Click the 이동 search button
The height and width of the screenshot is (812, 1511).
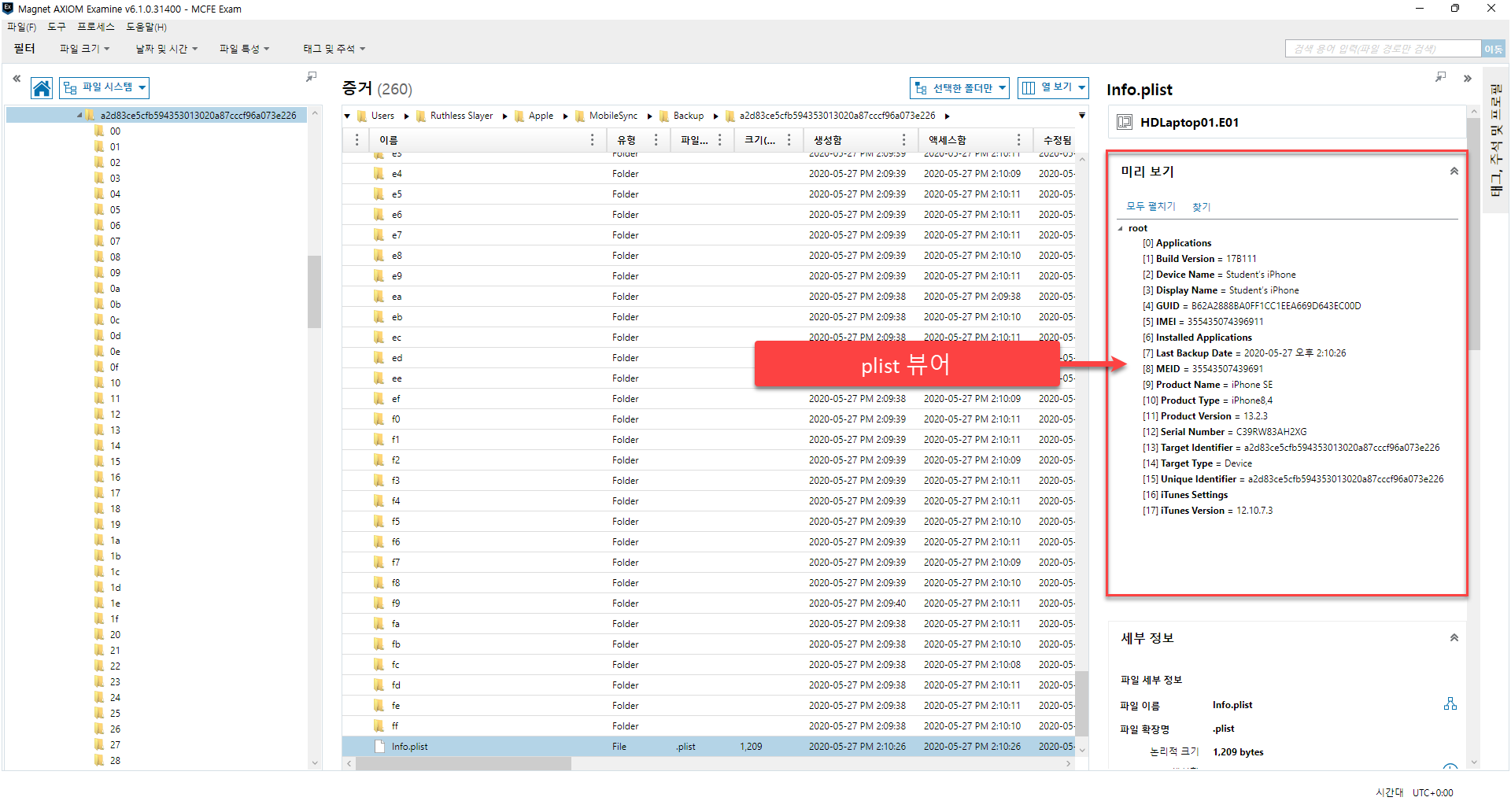(1492, 49)
